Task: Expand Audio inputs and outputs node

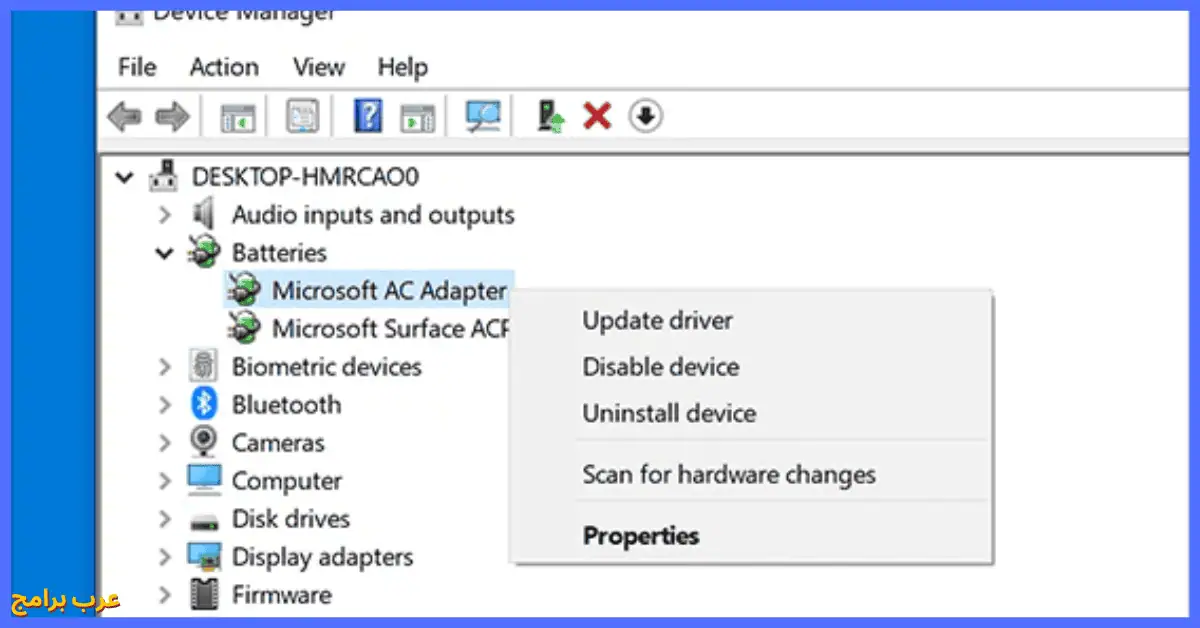Action: pyautogui.click(x=165, y=215)
